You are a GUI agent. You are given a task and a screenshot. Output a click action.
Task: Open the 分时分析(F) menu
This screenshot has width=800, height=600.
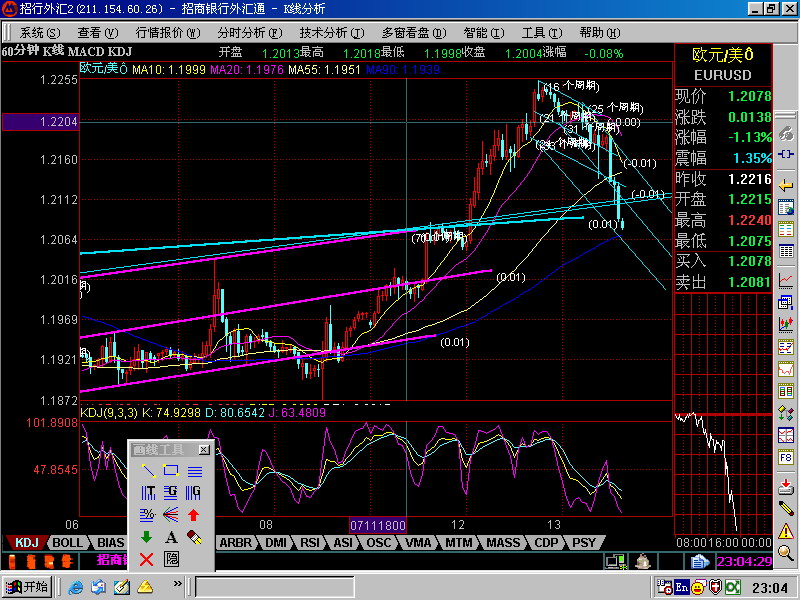coord(249,33)
